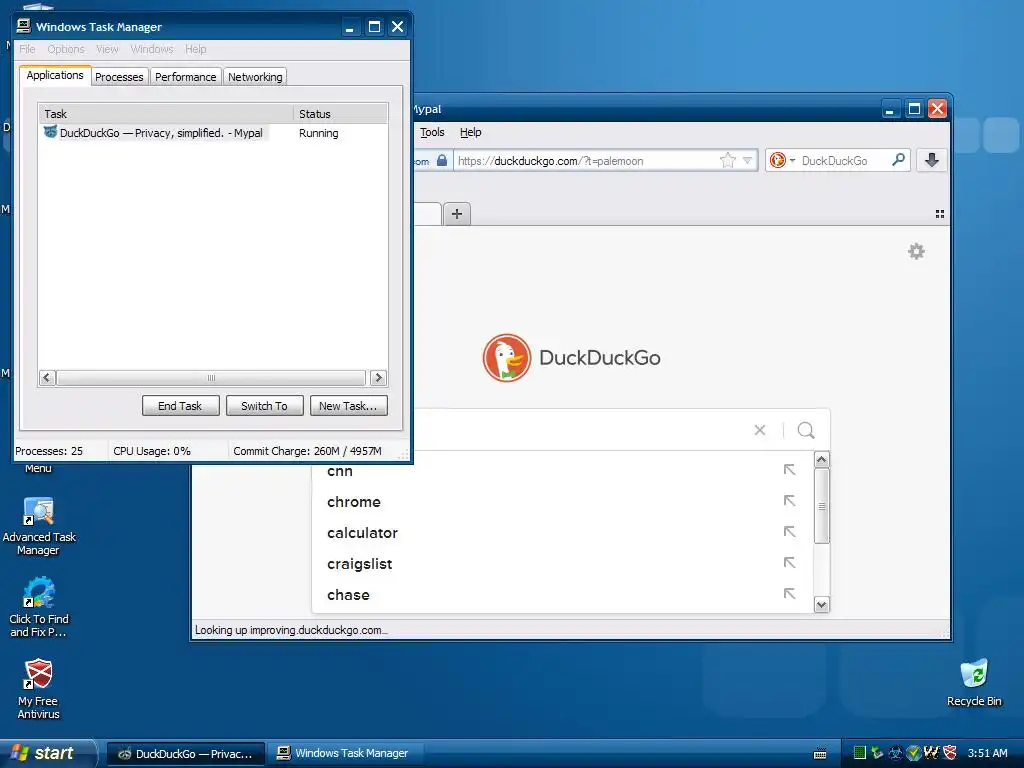Image resolution: width=1024 pixels, height=768 pixels.
Task: Click the New Task... button
Action: pos(348,406)
